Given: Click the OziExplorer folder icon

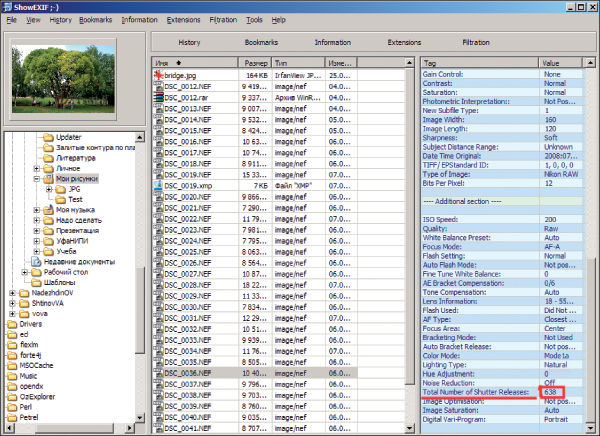Looking at the screenshot, I should click(x=10, y=397).
